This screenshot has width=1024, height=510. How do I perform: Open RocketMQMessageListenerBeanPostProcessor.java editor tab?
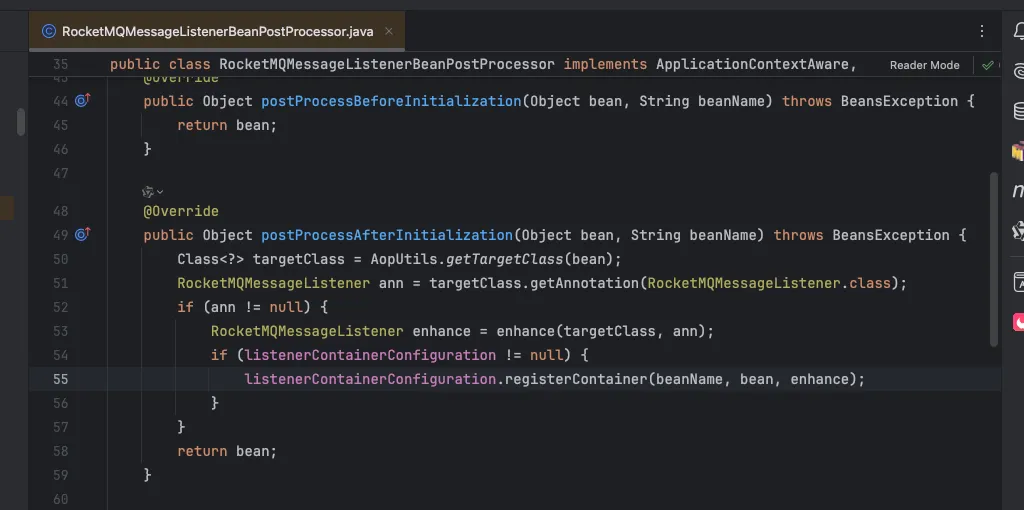[x=217, y=31]
